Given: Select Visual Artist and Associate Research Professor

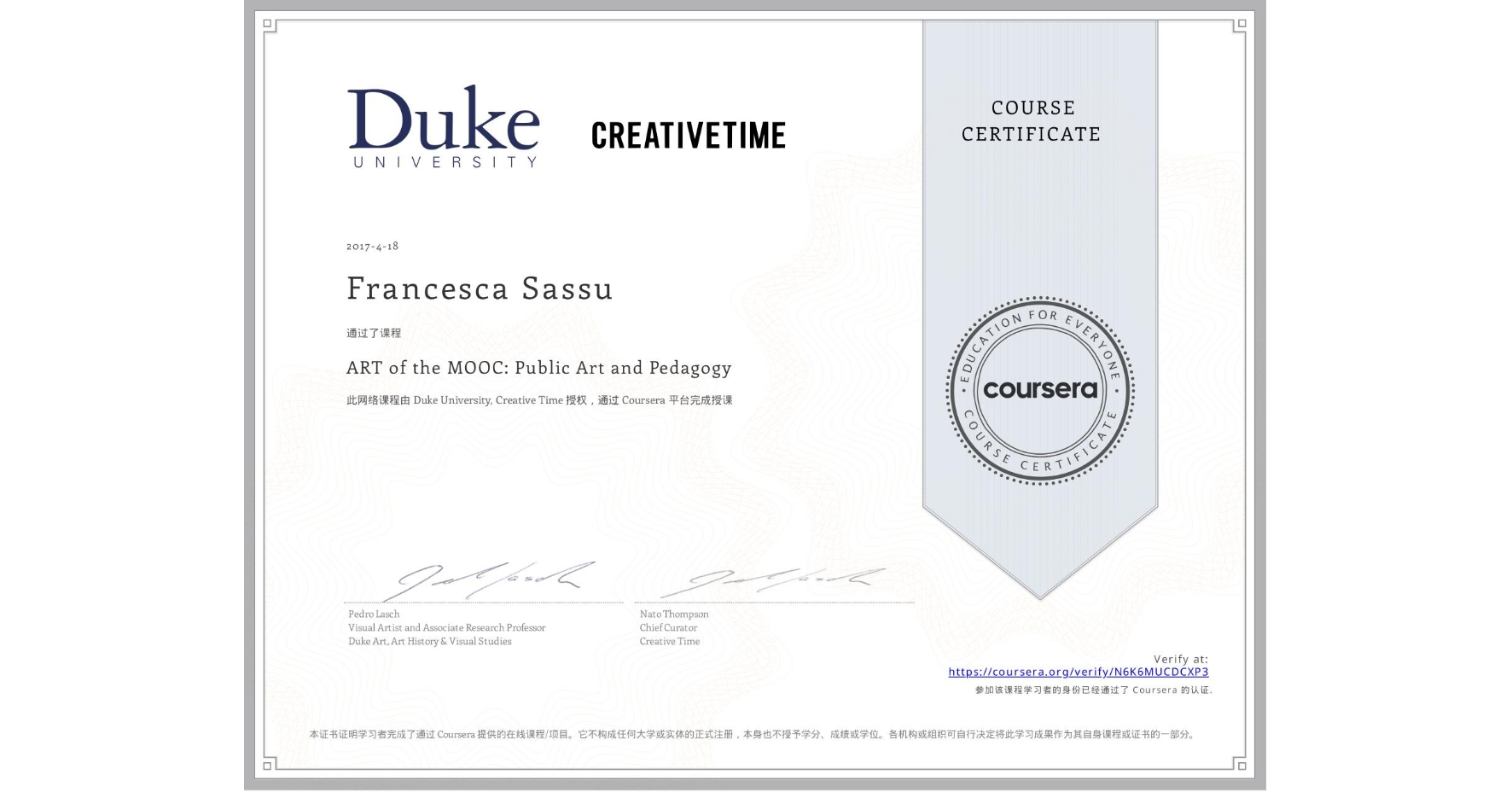Looking at the screenshot, I should coord(446,627).
